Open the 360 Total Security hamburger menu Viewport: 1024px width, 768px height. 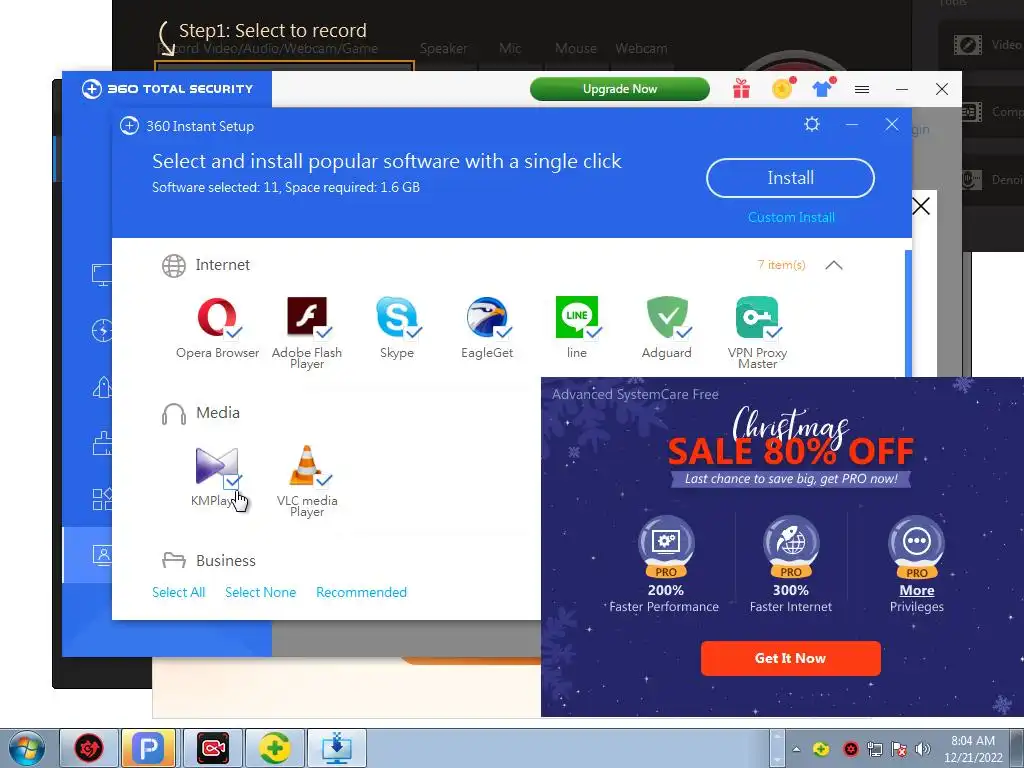tap(862, 89)
